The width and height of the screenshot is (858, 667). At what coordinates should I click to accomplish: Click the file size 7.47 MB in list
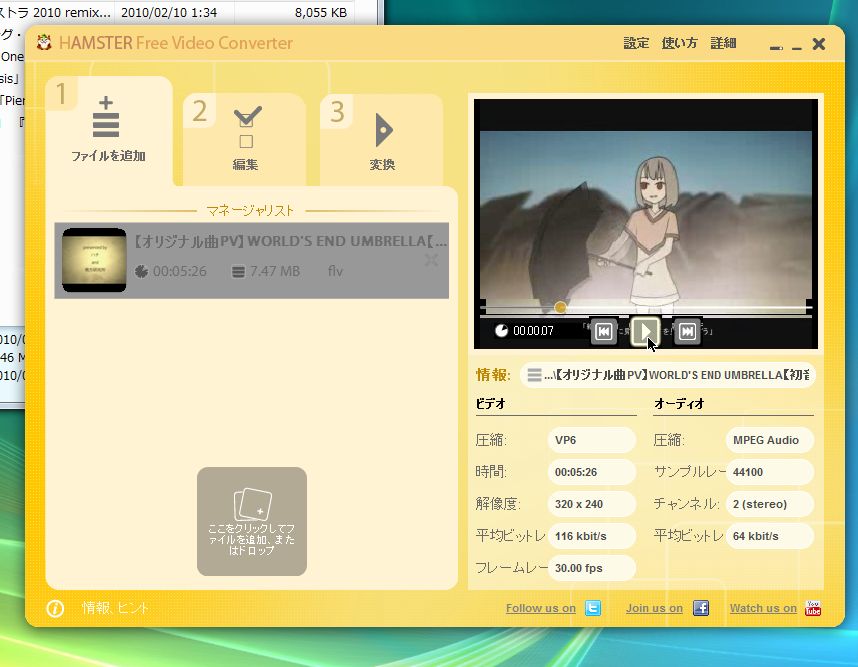[275, 271]
